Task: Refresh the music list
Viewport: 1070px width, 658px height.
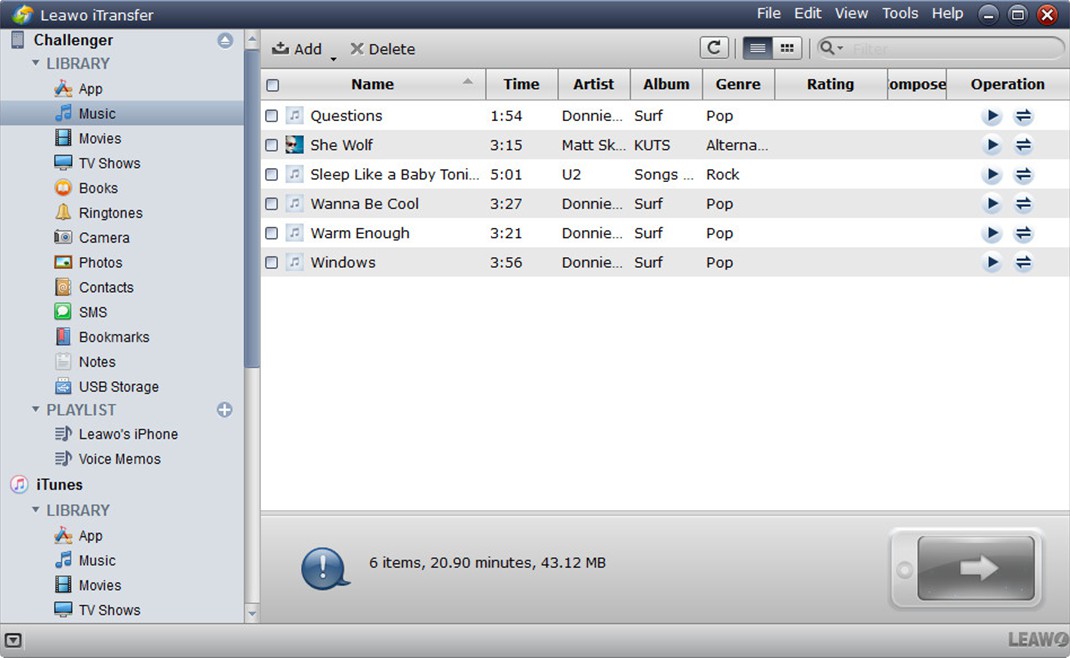Action: pos(714,48)
